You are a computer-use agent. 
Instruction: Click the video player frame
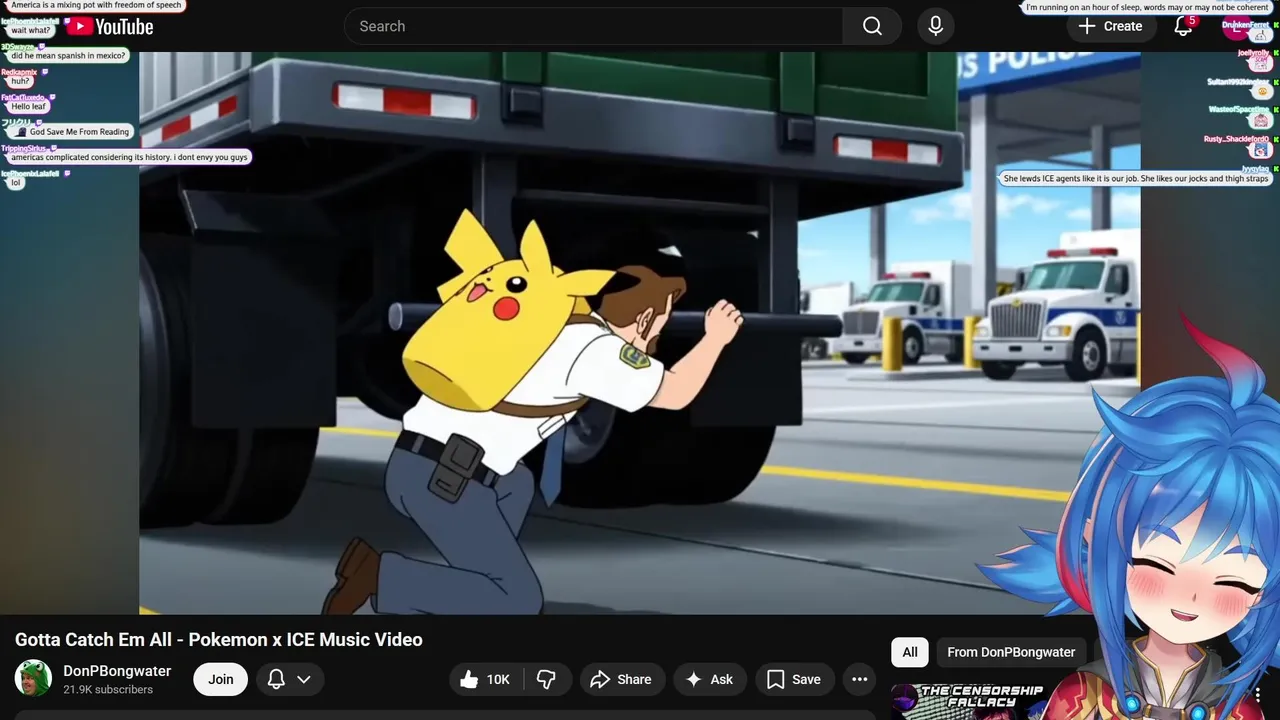pyautogui.click(x=640, y=333)
